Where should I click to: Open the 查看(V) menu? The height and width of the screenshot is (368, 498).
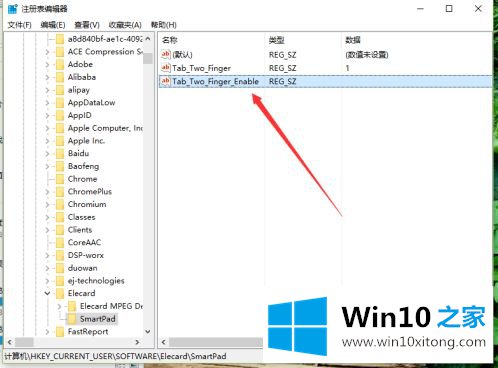click(87, 25)
